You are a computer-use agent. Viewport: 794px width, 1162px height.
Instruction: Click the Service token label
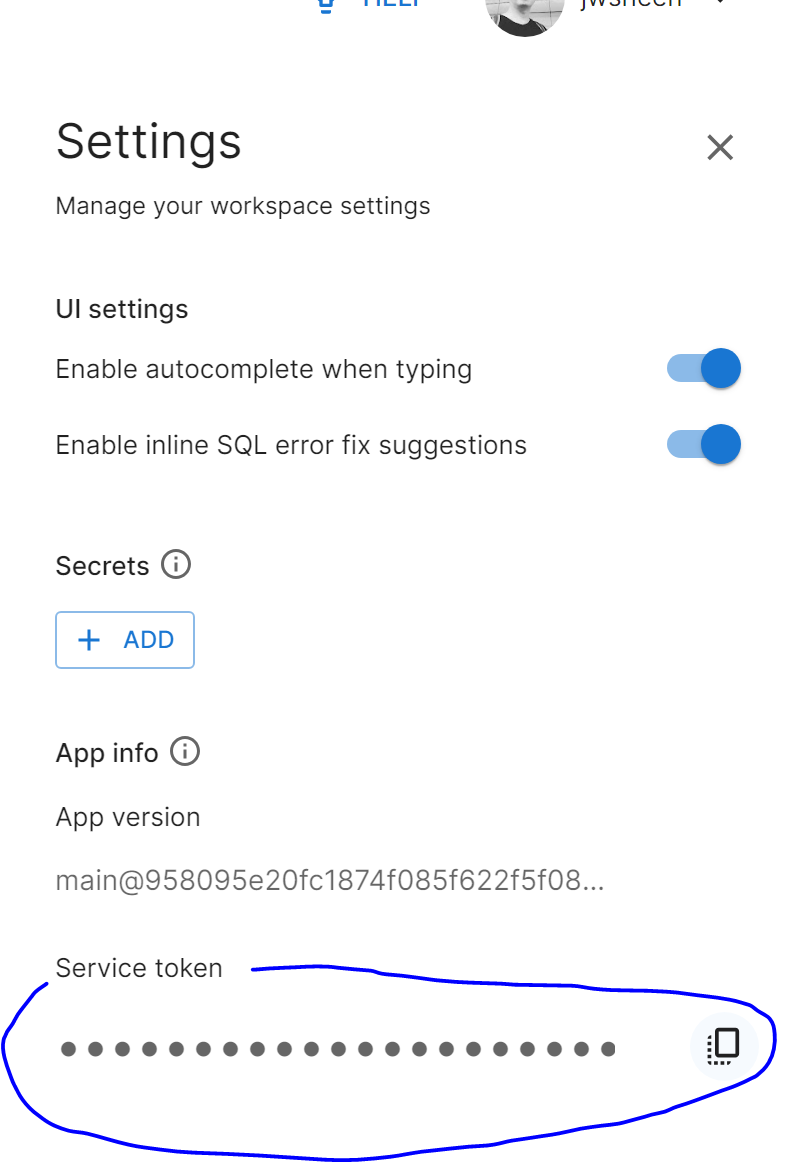tap(139, 968)
